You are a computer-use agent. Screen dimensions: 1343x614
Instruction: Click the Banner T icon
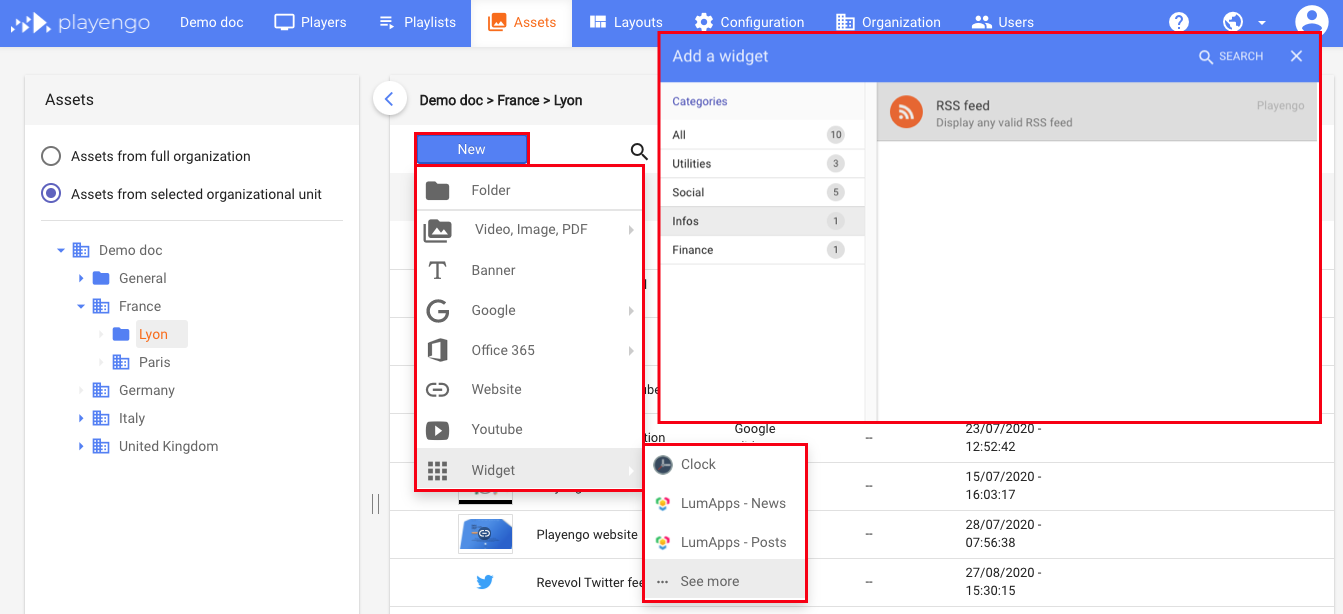(437, 270)
